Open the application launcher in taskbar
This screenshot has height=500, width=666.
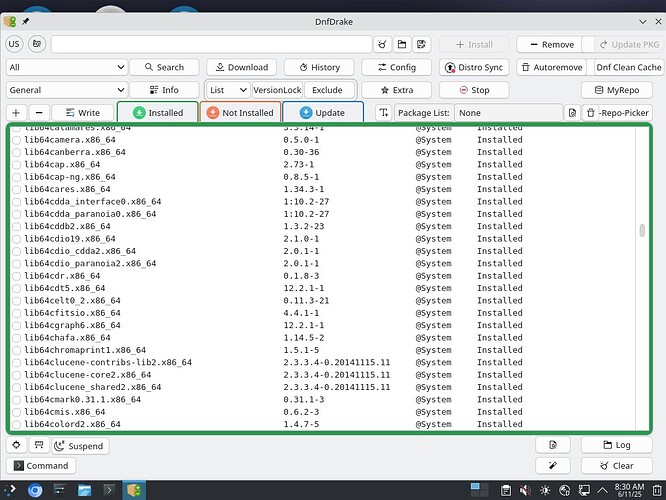click(x=9, y=490)
